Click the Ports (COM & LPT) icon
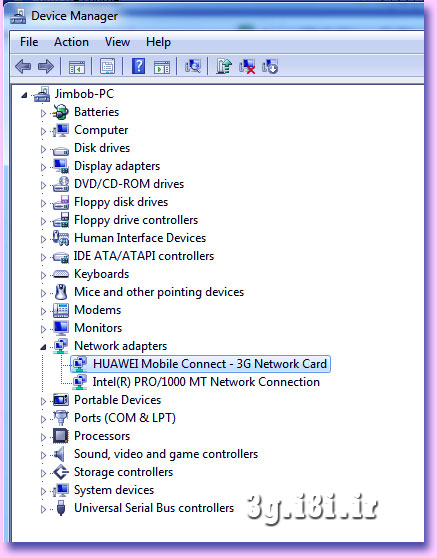This screenshot has width=437, height=558. [x=60, y=418]
